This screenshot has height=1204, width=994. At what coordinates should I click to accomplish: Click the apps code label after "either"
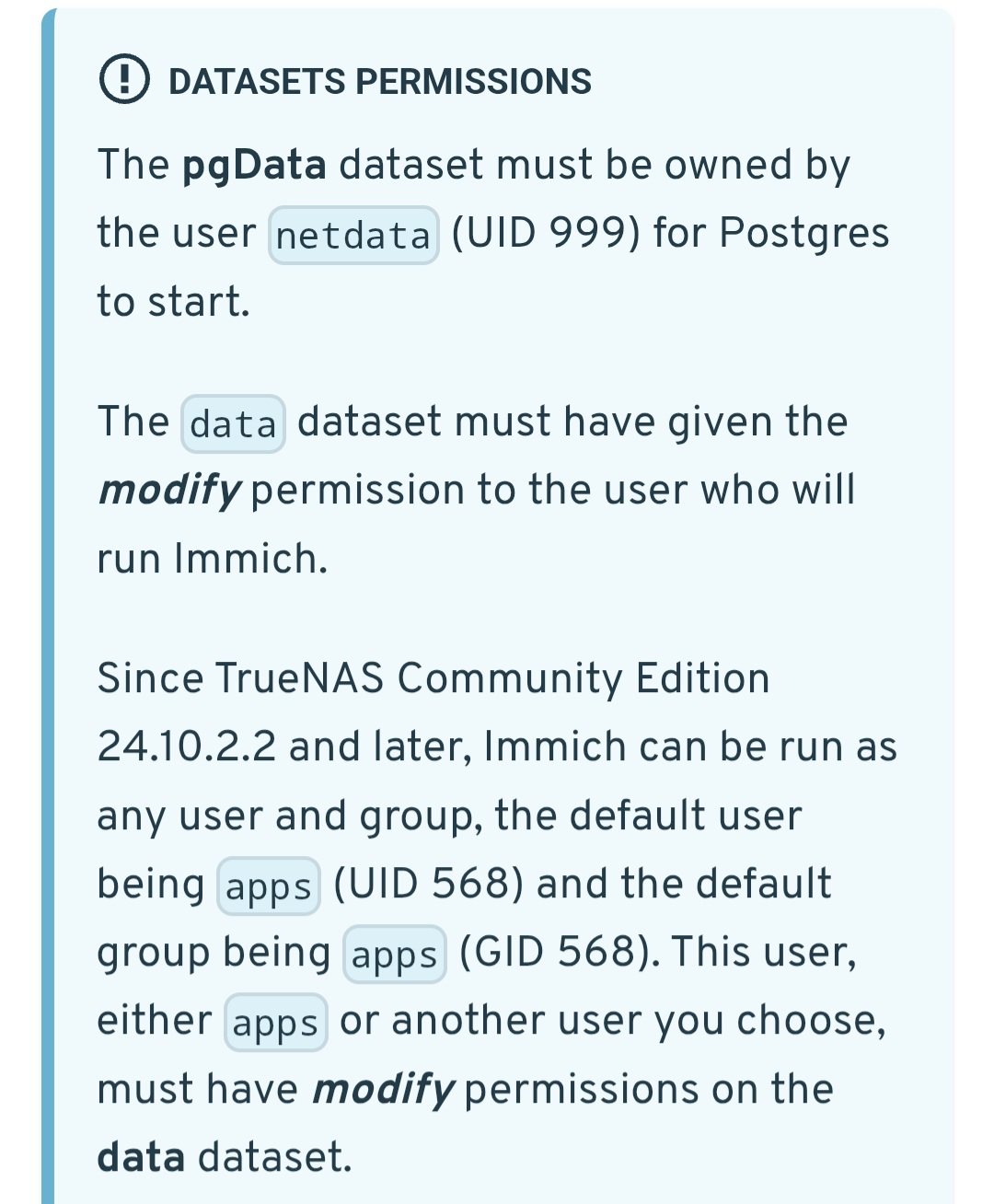pos(275,1024)
